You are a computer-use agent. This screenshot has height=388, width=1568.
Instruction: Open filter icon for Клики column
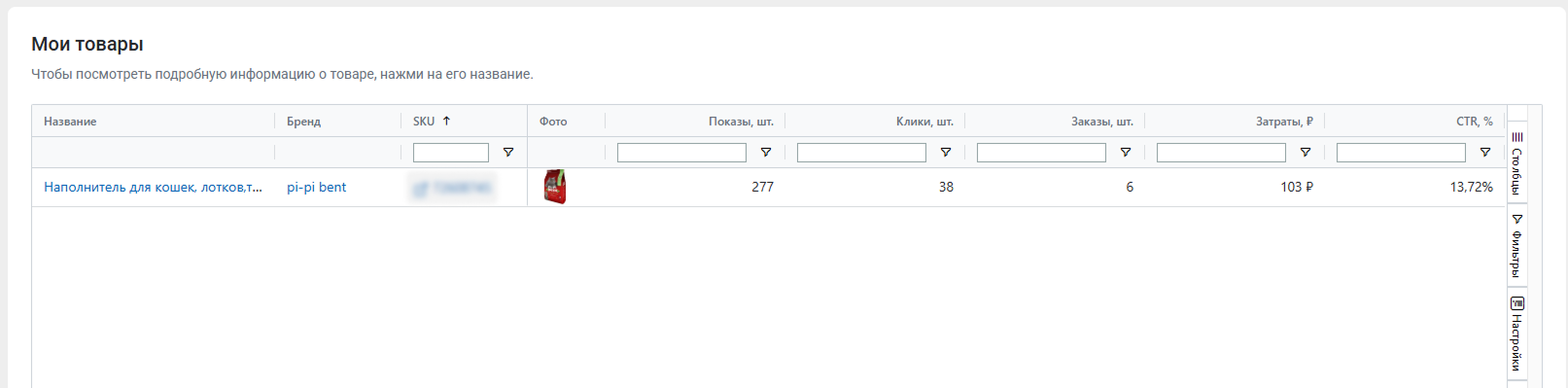coord(946,153)
